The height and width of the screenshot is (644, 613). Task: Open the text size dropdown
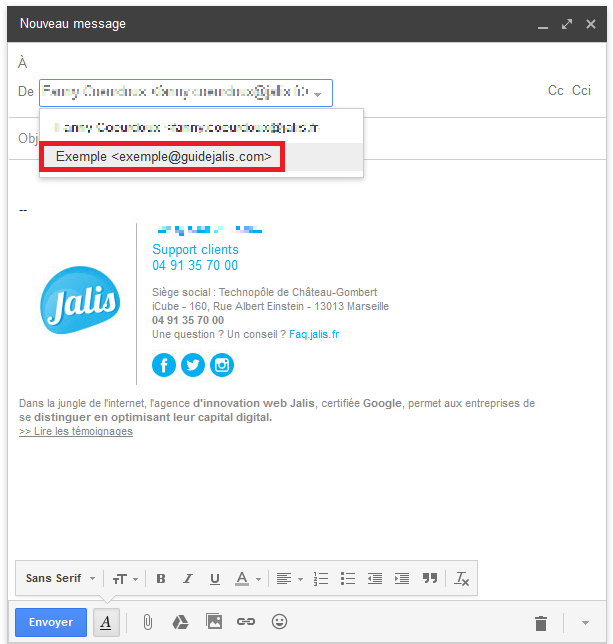[125, 578]
